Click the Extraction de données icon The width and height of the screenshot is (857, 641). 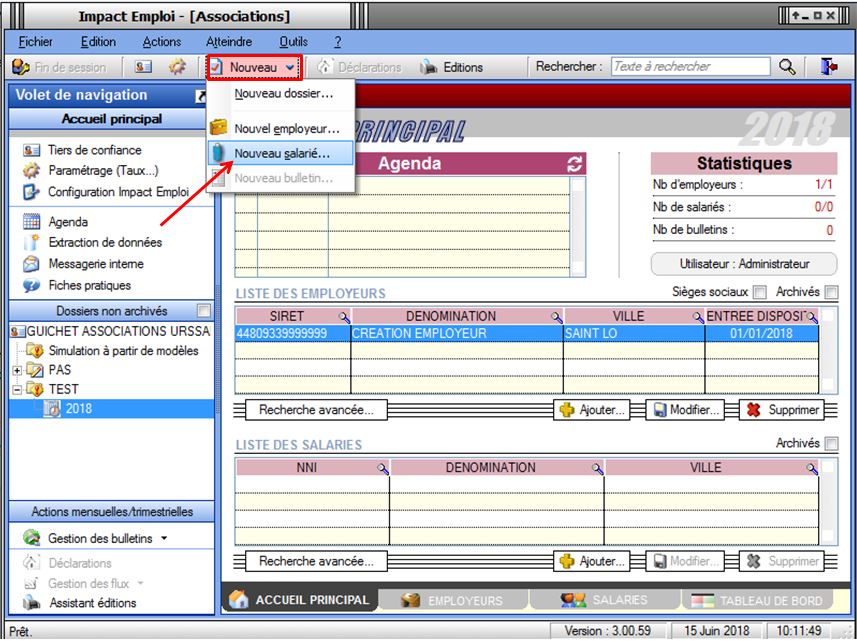tap(31, 243)
